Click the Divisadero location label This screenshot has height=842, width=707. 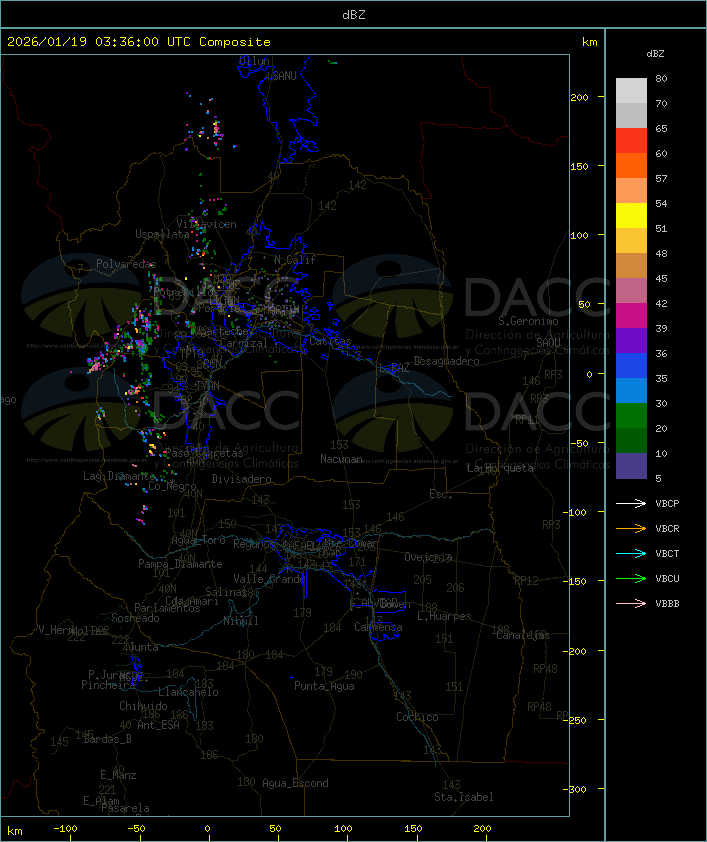pyautogui.click(x=241, y=479)
